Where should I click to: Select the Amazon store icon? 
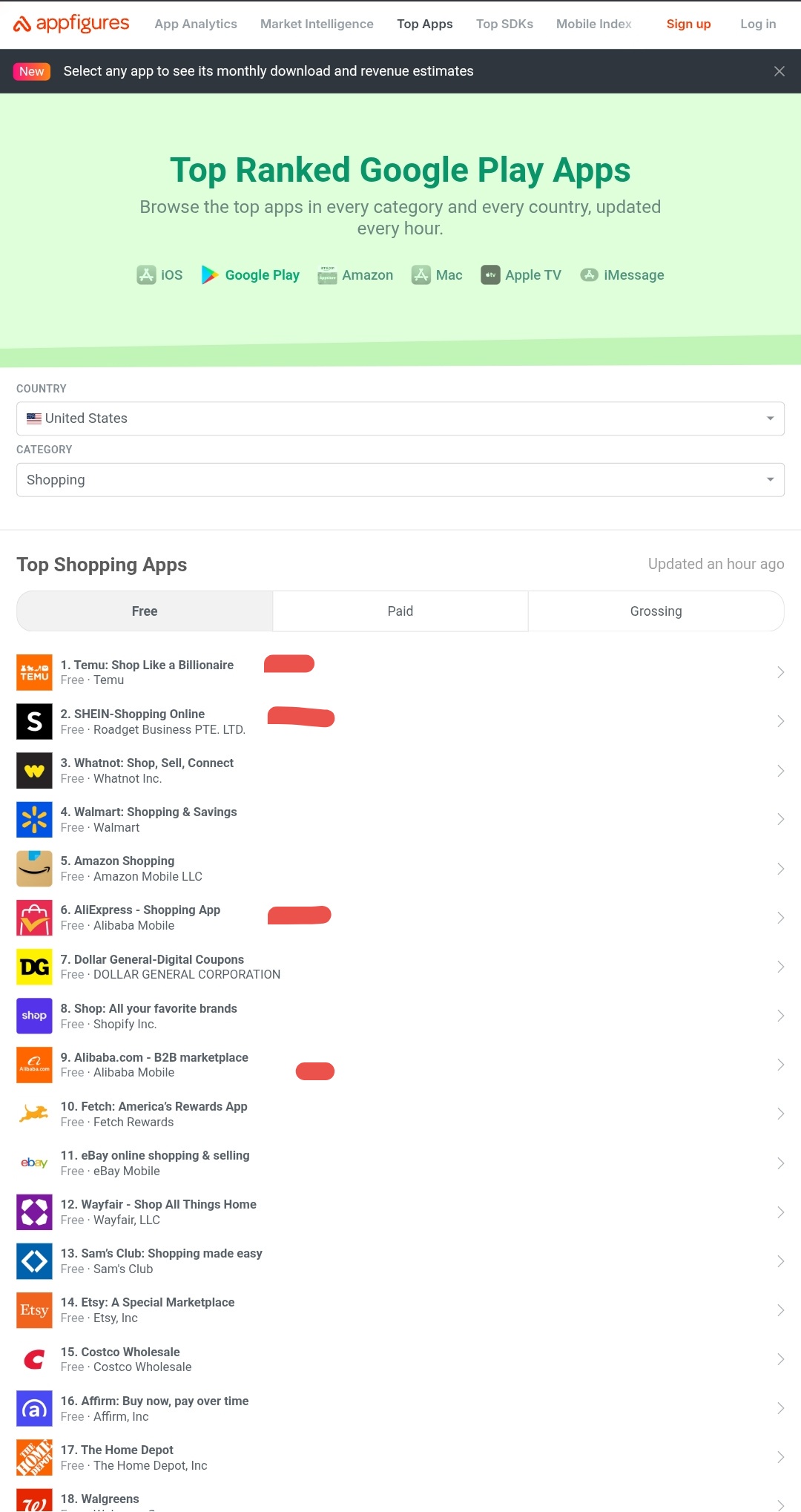coord(327,275)
